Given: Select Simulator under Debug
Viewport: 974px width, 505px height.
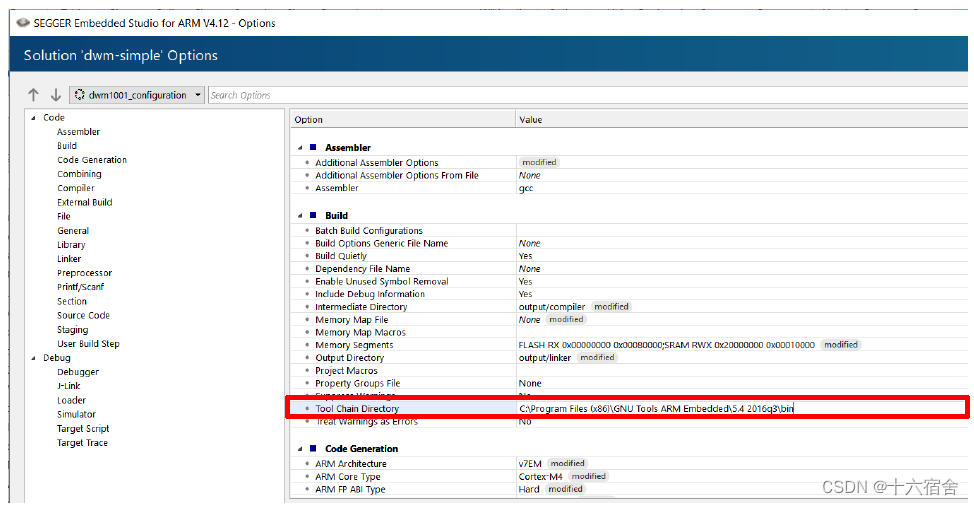Looking at the screenshot, I should coord(76,414).
